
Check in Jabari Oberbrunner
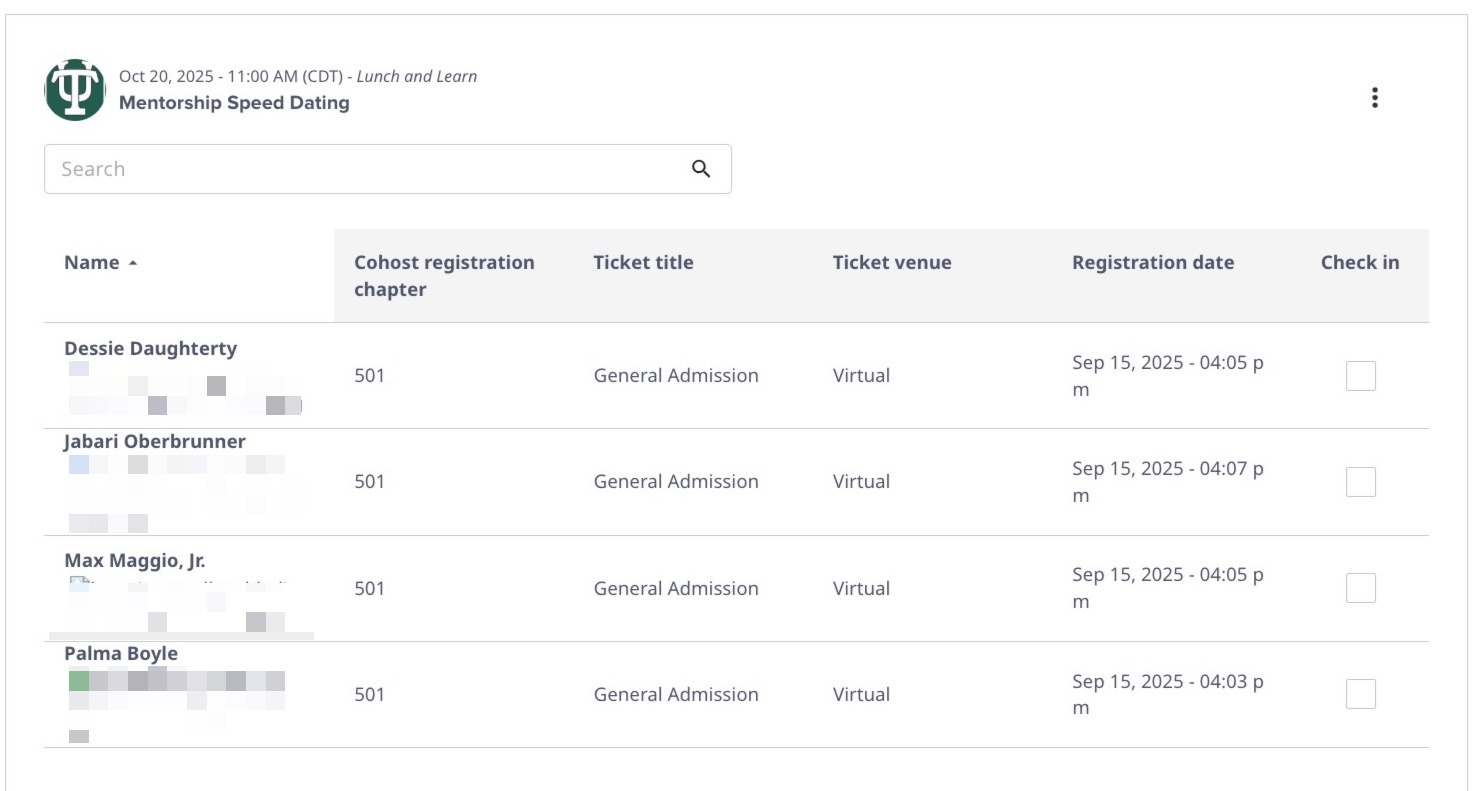pos(1360,482)
